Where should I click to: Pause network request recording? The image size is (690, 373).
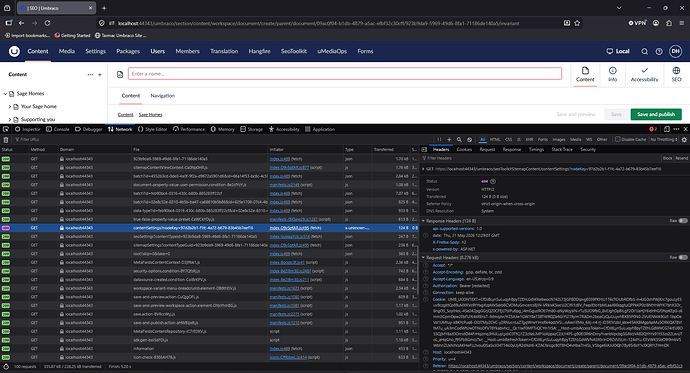439,139
